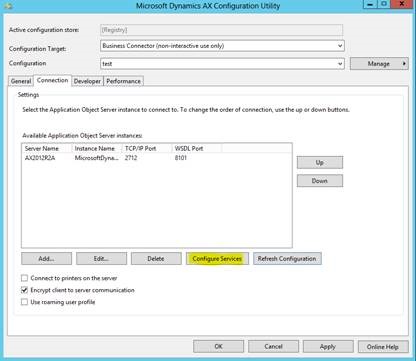Move instance Down in the list

320,181
